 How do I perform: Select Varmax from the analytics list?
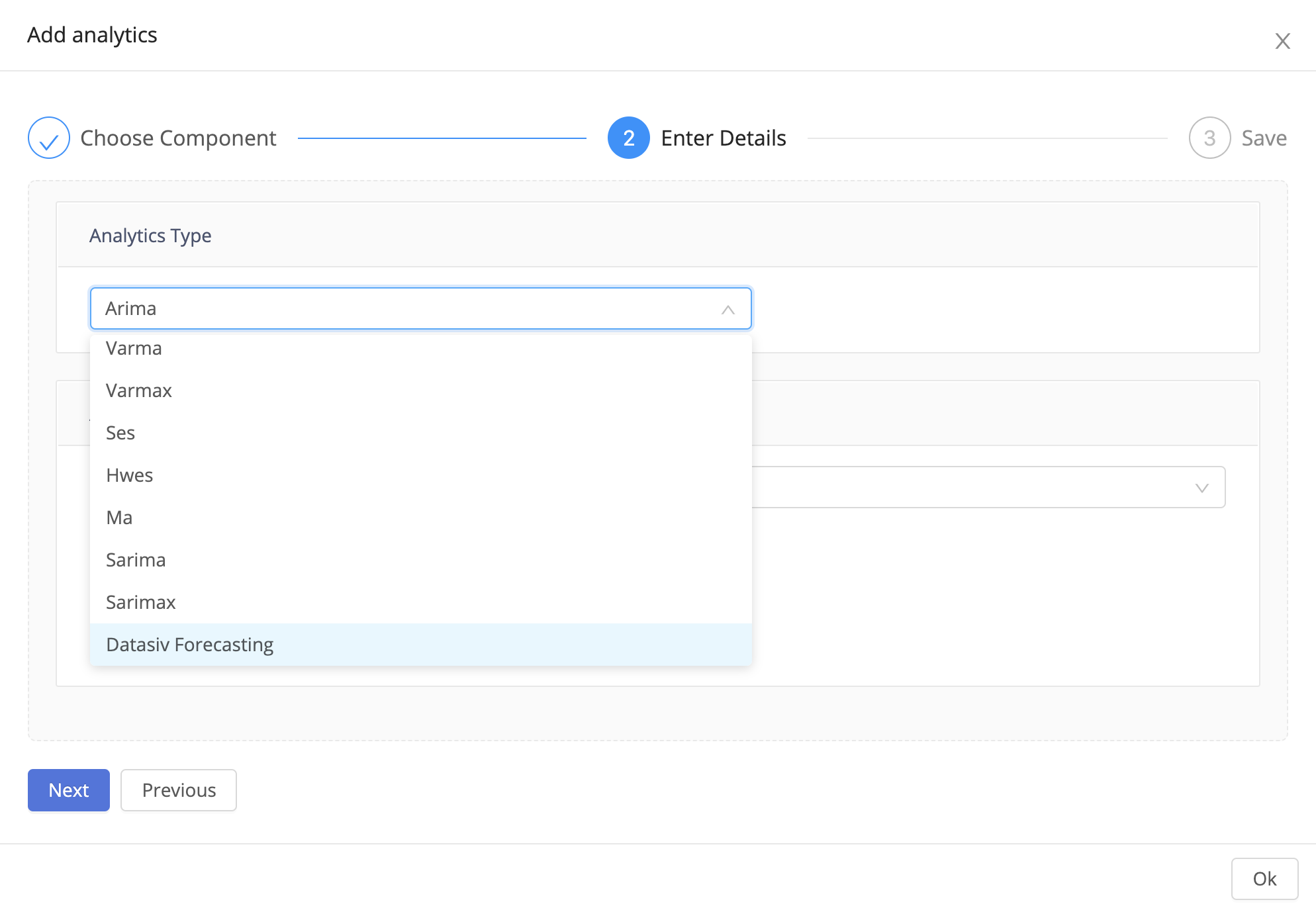click(x=421, y=390)
